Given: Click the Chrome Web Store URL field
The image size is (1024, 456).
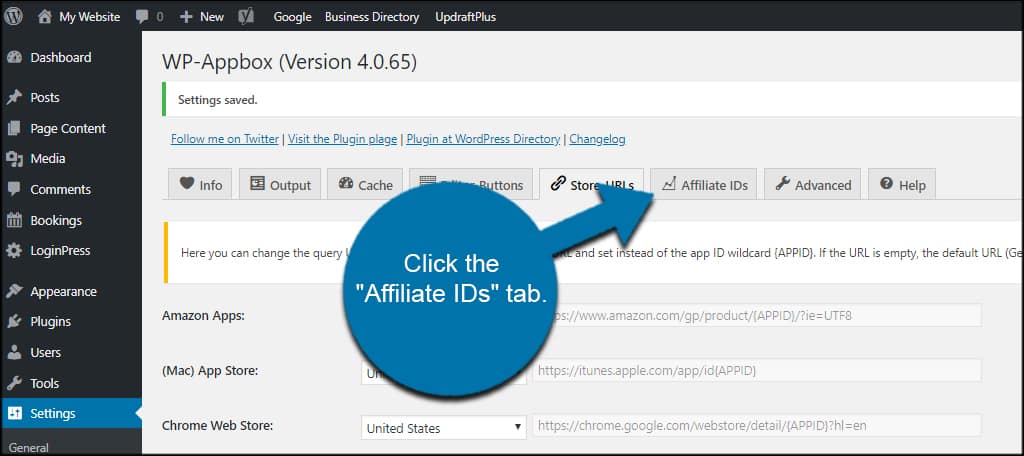Looking at the screenshot, I should (758, 426).
